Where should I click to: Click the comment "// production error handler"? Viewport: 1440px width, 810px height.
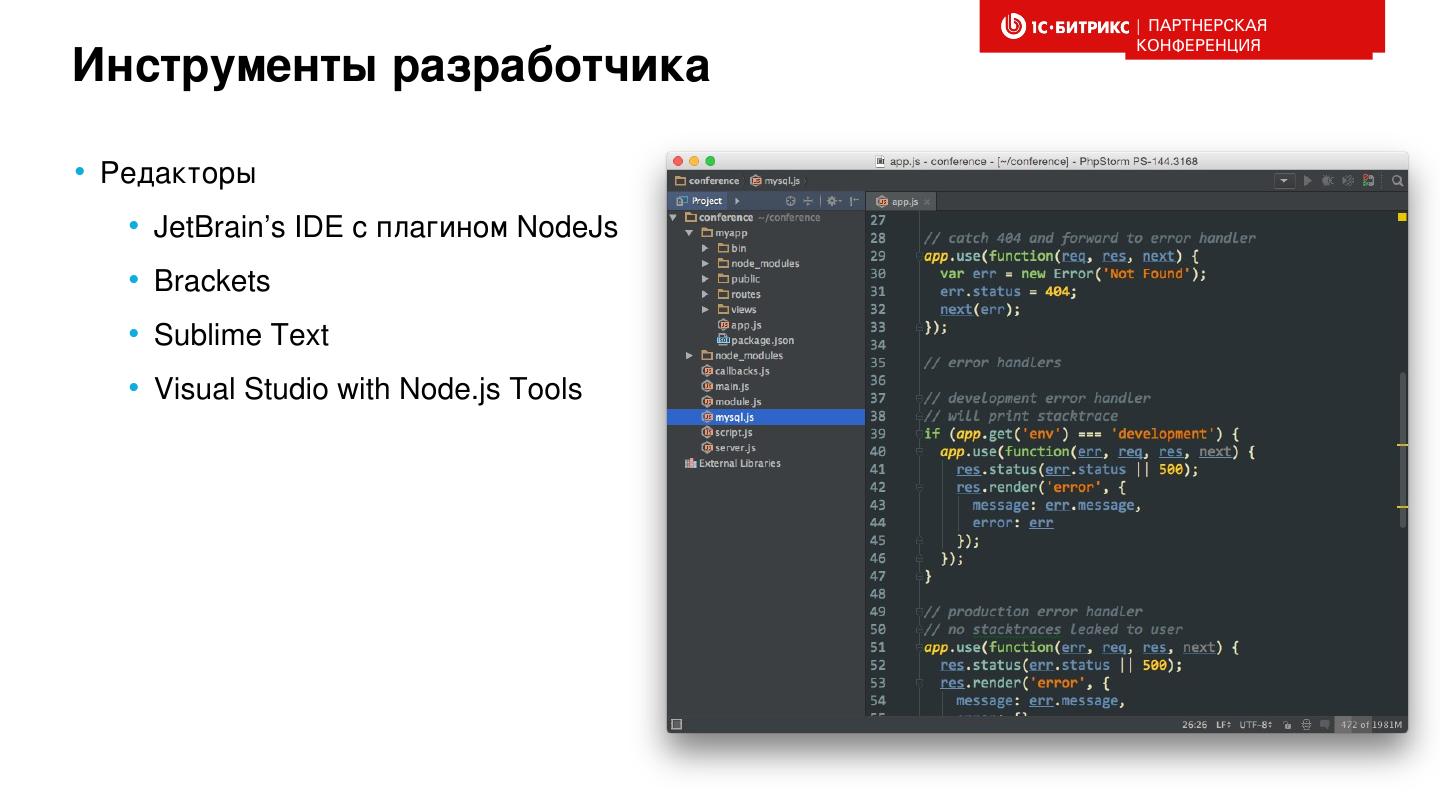click(x=1033, y=612)
